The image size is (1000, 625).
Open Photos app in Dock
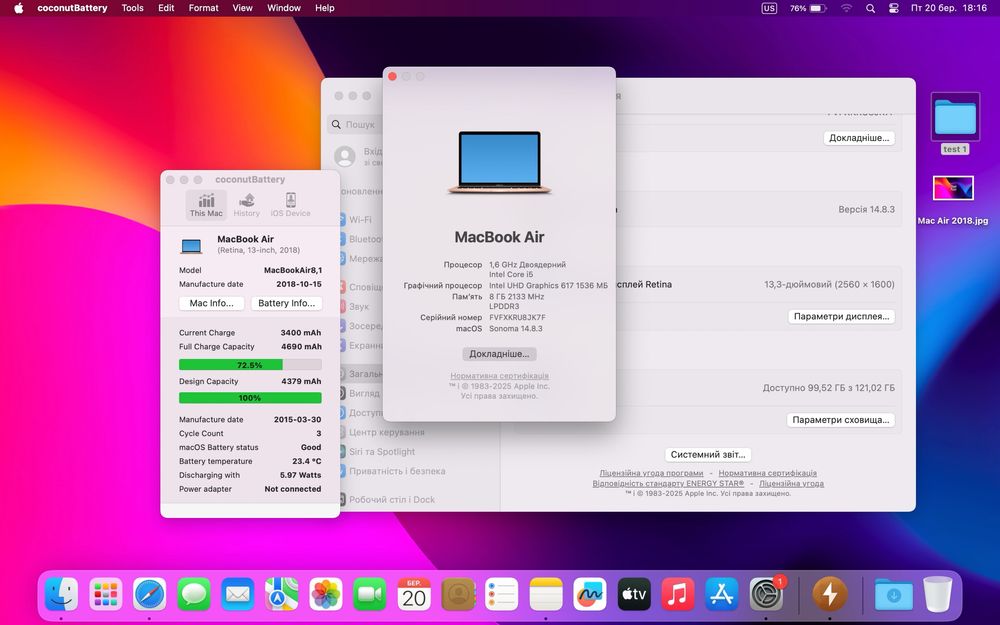(x=326, y=594)
